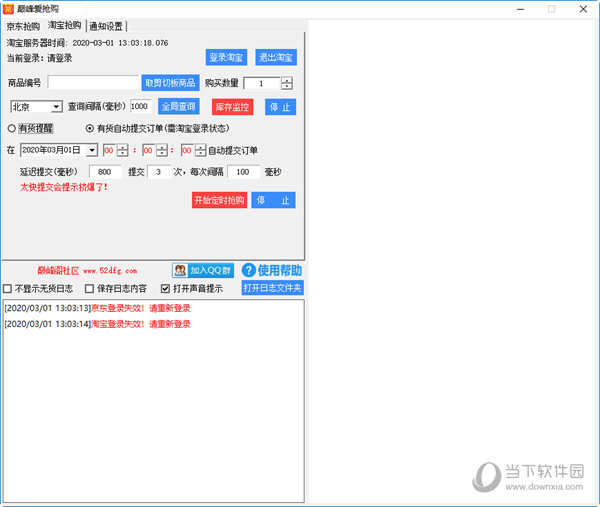This screenshot has width=600, height=507.
Task: Increase the hour stepper value
Action: point(122,147)
